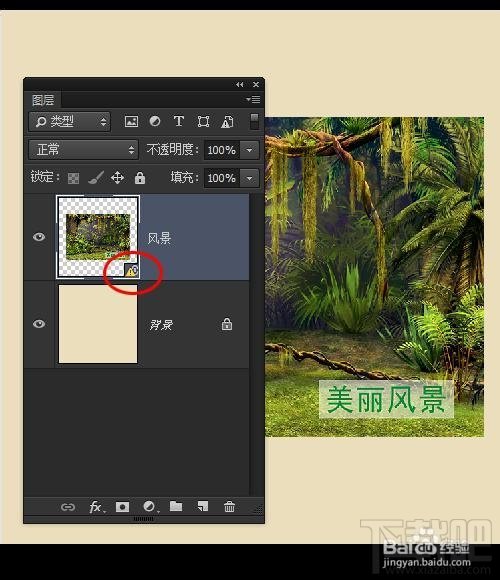The image size is (500, 580).
Task: Open the layers panel flyout menu
Action: (x=253, y=100)
